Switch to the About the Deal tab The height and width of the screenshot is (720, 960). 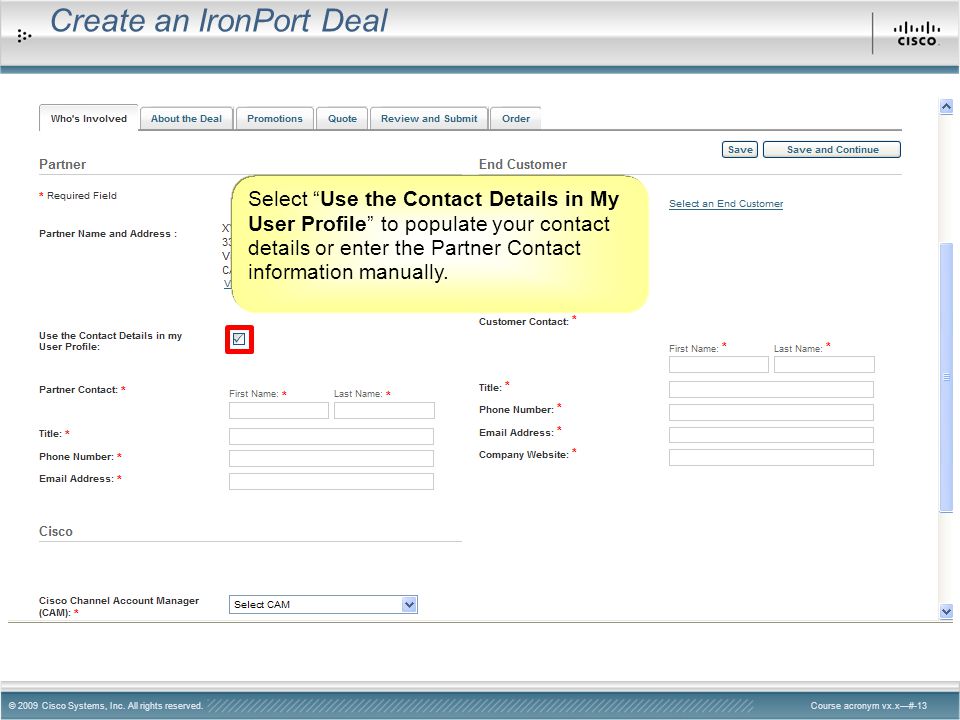point(187,119)
